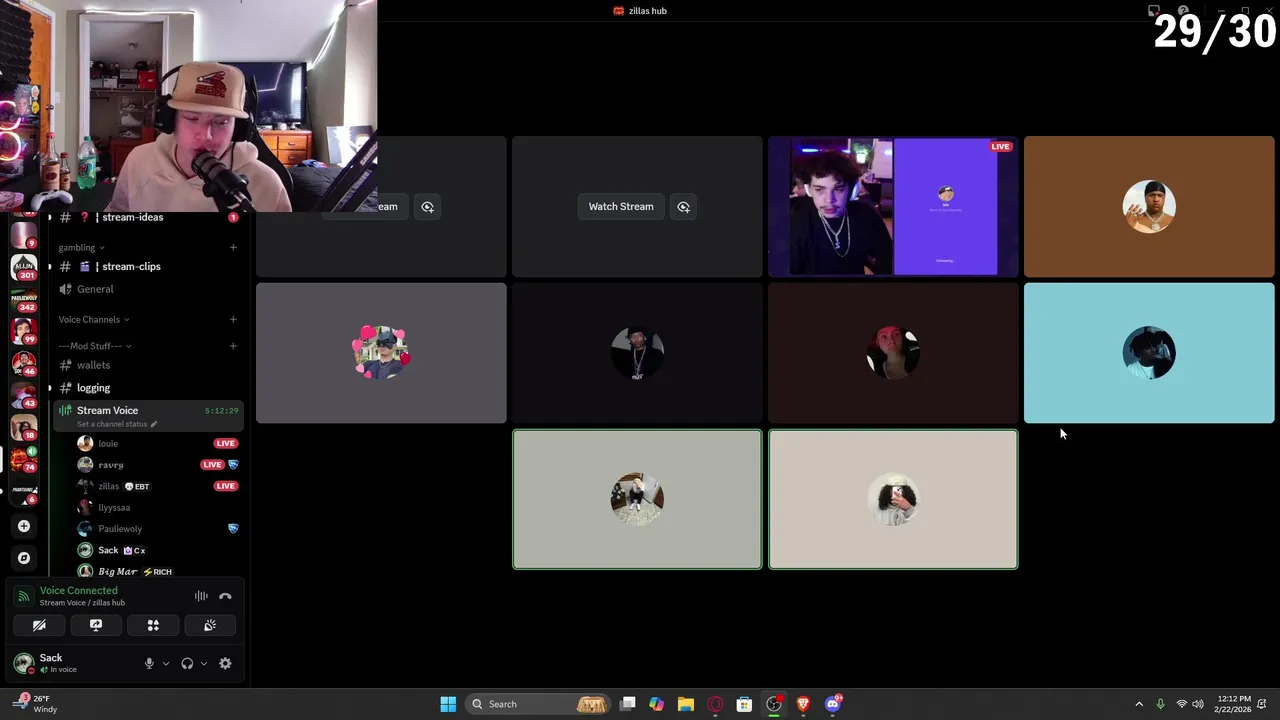The image size is (1280, 720).
Task: Open the stream-ideas text channel
Action: tap(146, 217)
